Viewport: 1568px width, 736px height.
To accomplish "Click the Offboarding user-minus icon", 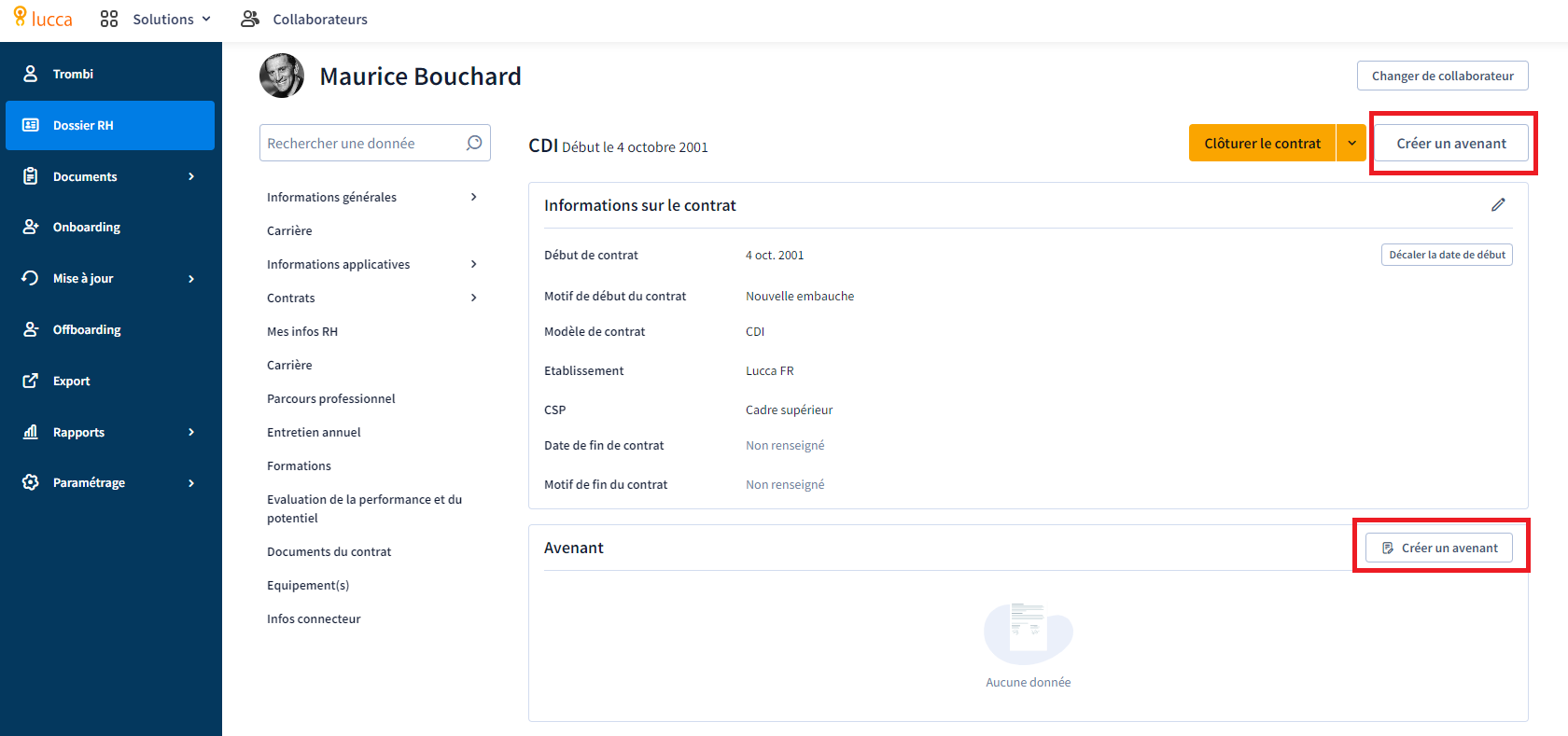I will [x=31, y=329].
